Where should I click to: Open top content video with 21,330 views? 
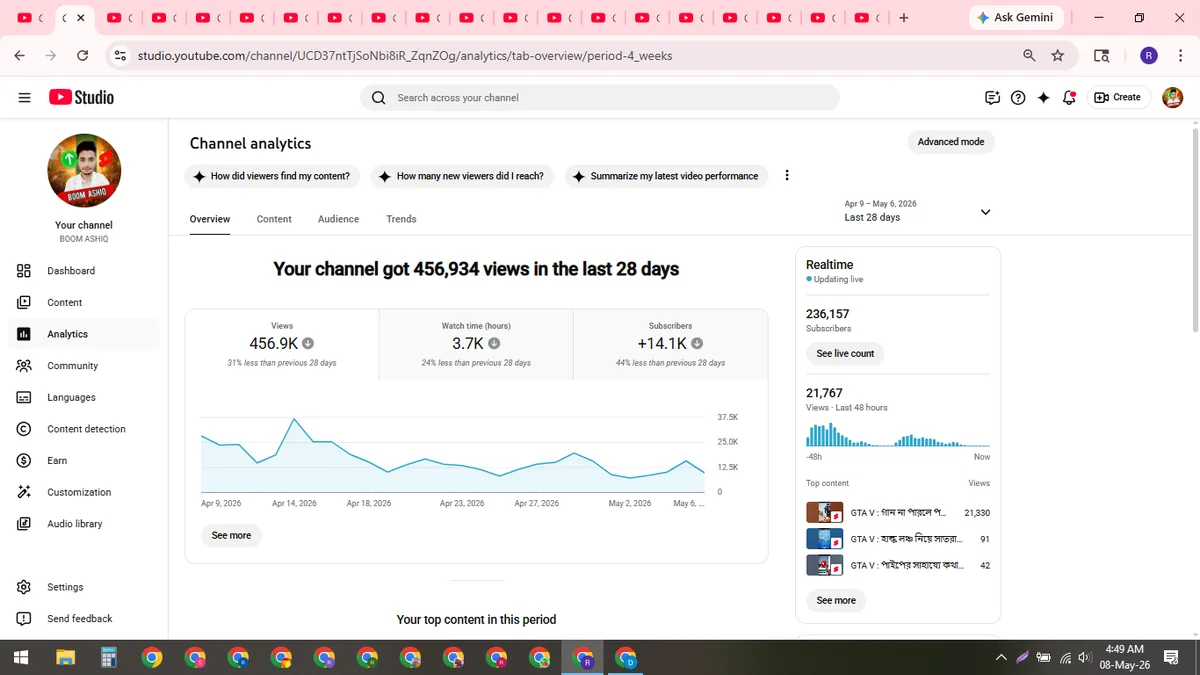pyautogui.click(x=898, y=513)
